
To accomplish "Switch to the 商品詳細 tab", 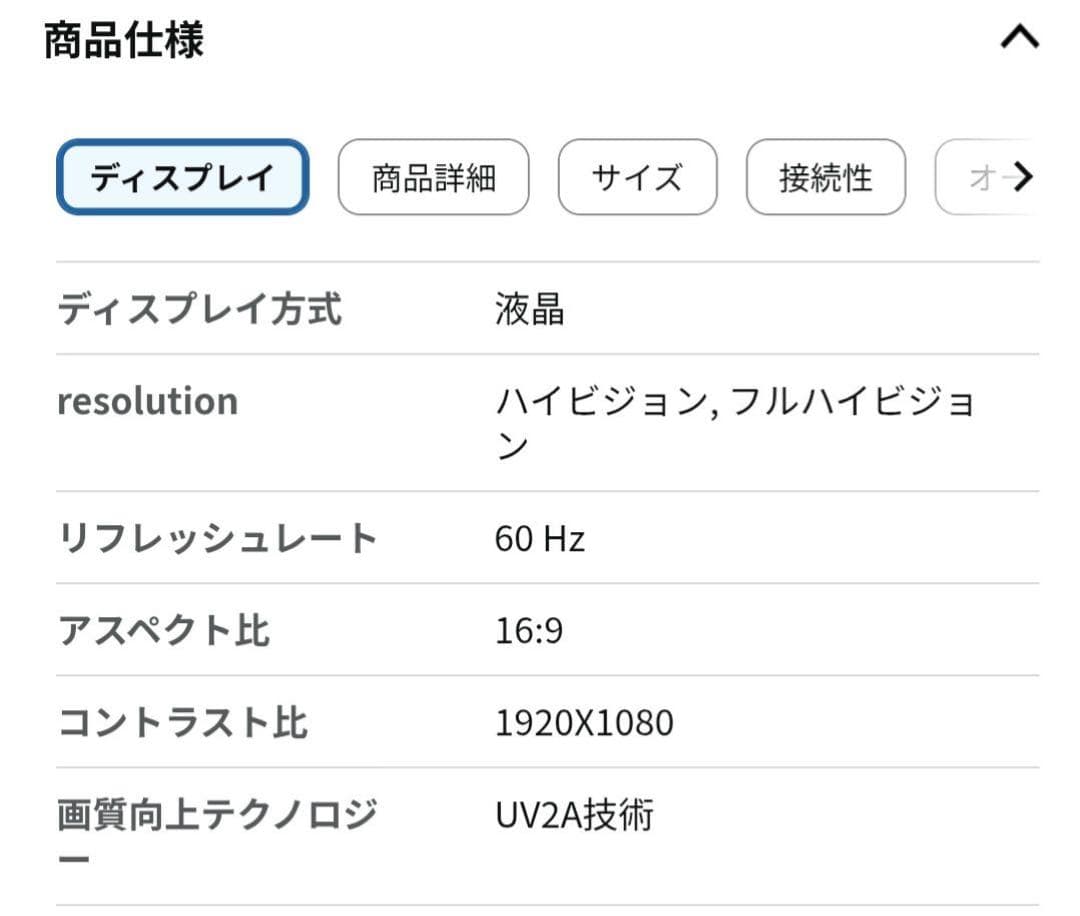I will pyautogui.click(x=434, y=176).
